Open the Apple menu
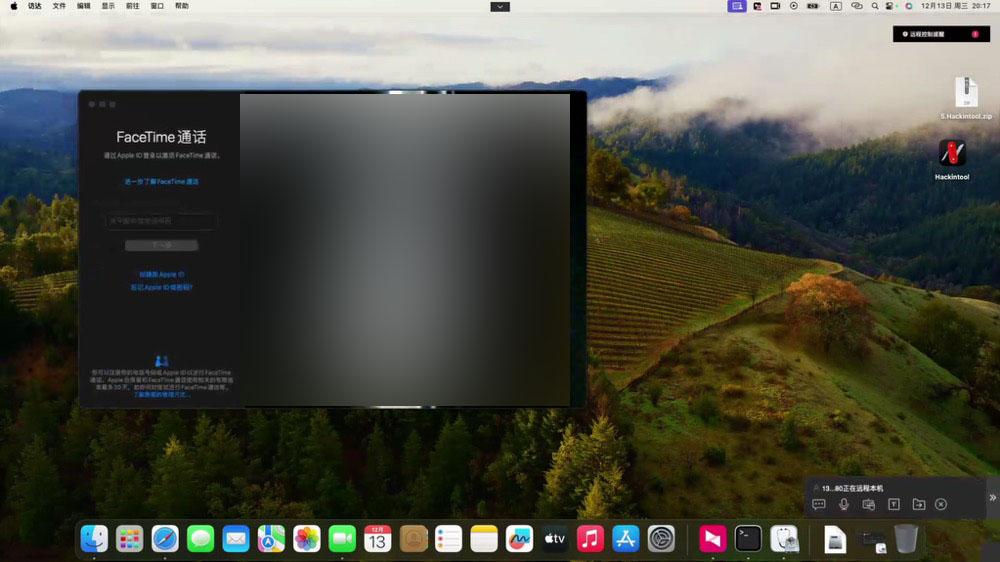This screenshot has width=1000, height=562. click(13, 6)
